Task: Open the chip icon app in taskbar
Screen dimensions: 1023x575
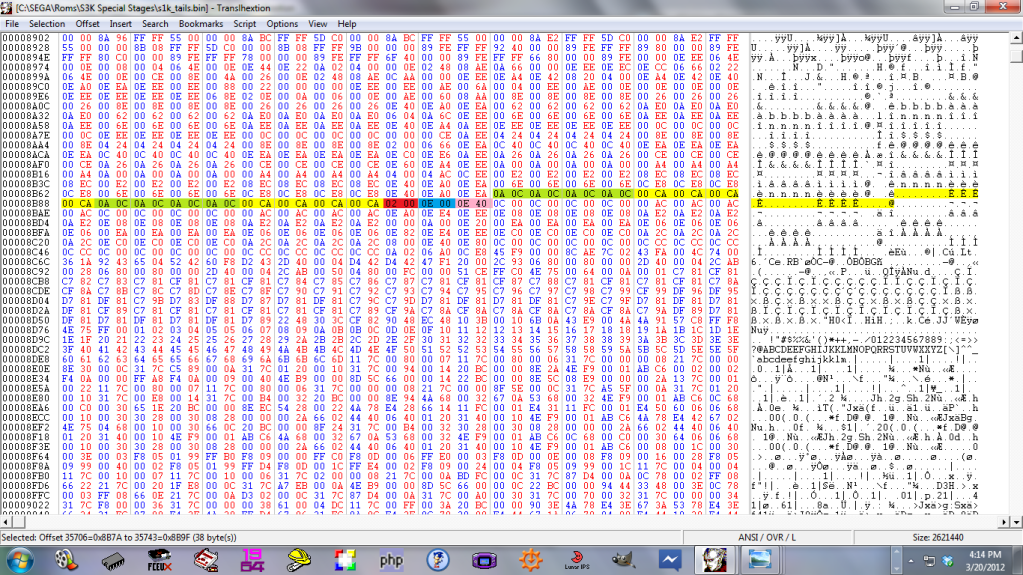Action: 113,561
